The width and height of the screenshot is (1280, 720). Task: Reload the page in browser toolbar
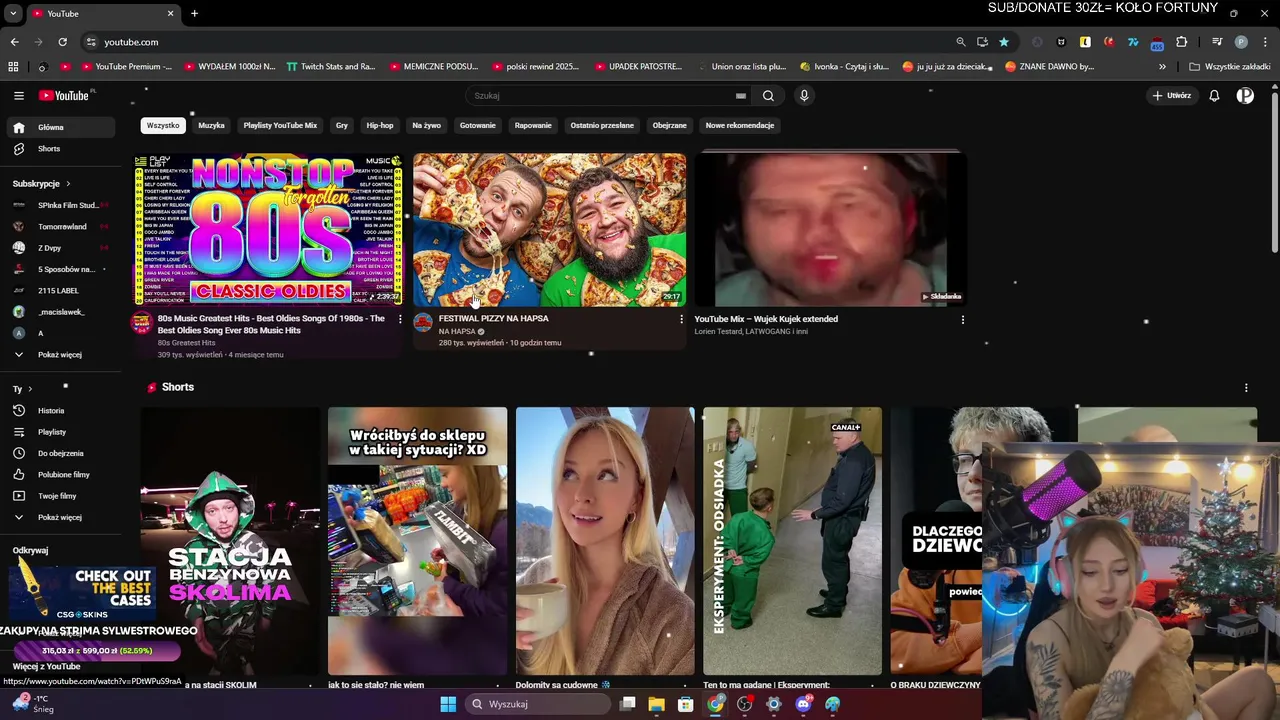click(x=62, y=42)
